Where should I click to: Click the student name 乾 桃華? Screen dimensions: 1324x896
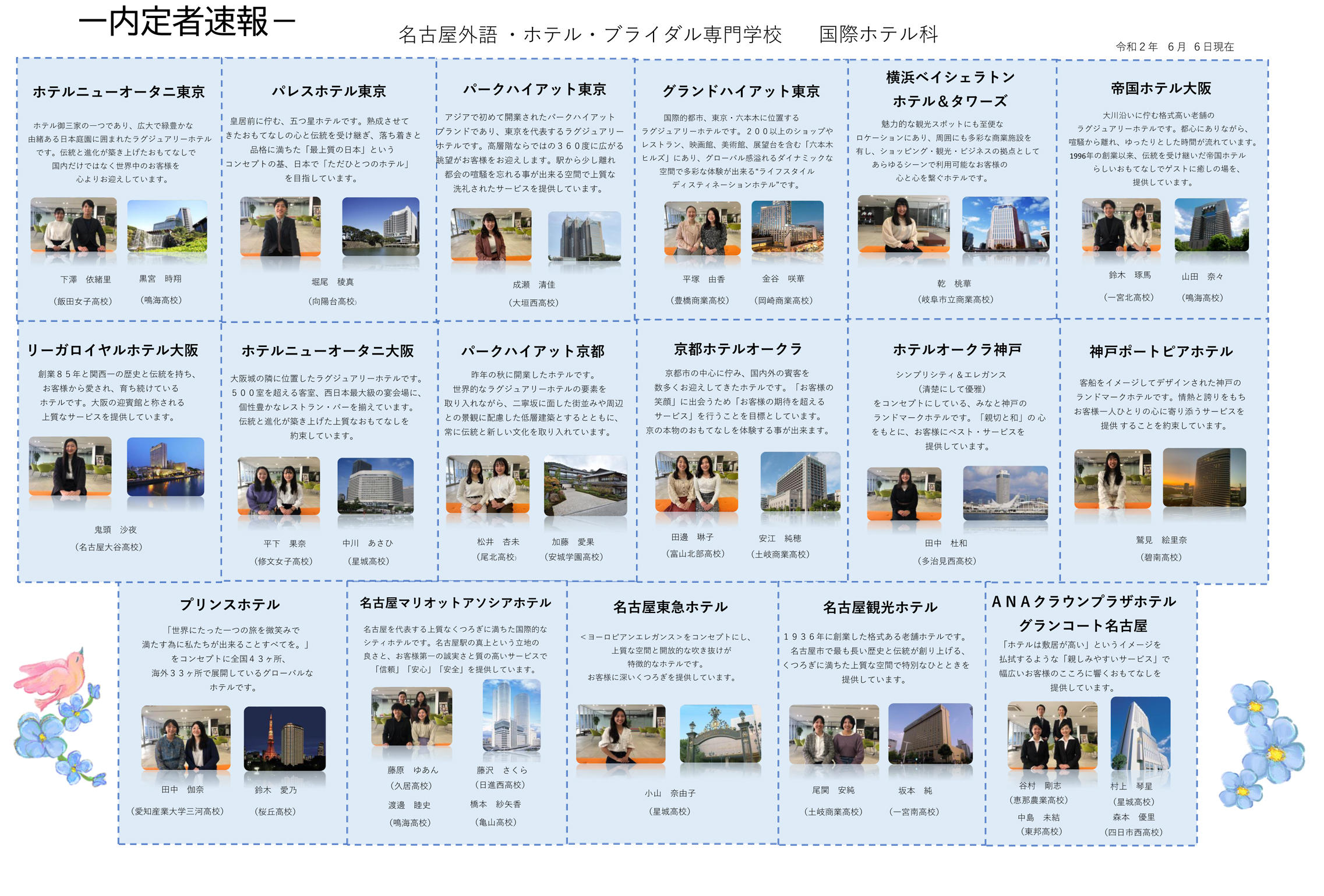point(954,284)
